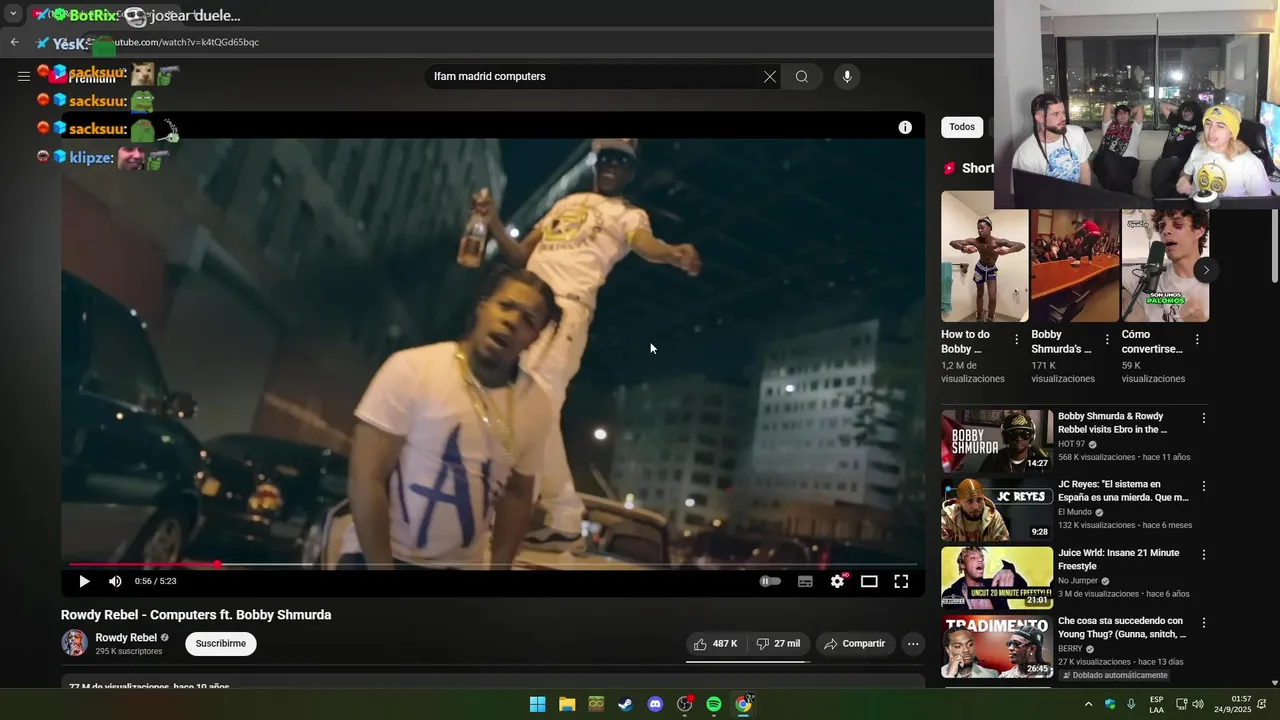Open the volume tray icon
Screen dimensions: 1280x720
(1198, 704)
